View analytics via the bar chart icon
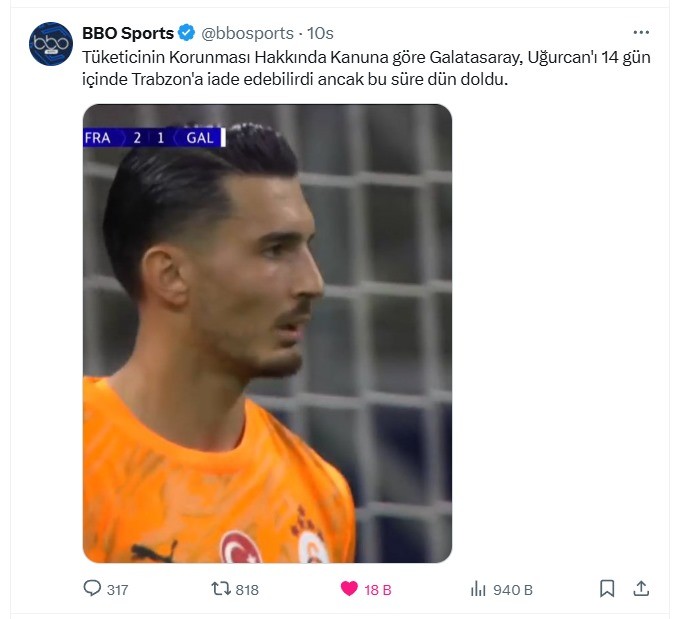Viewport: 679px width, 619px height. (478, 589)
